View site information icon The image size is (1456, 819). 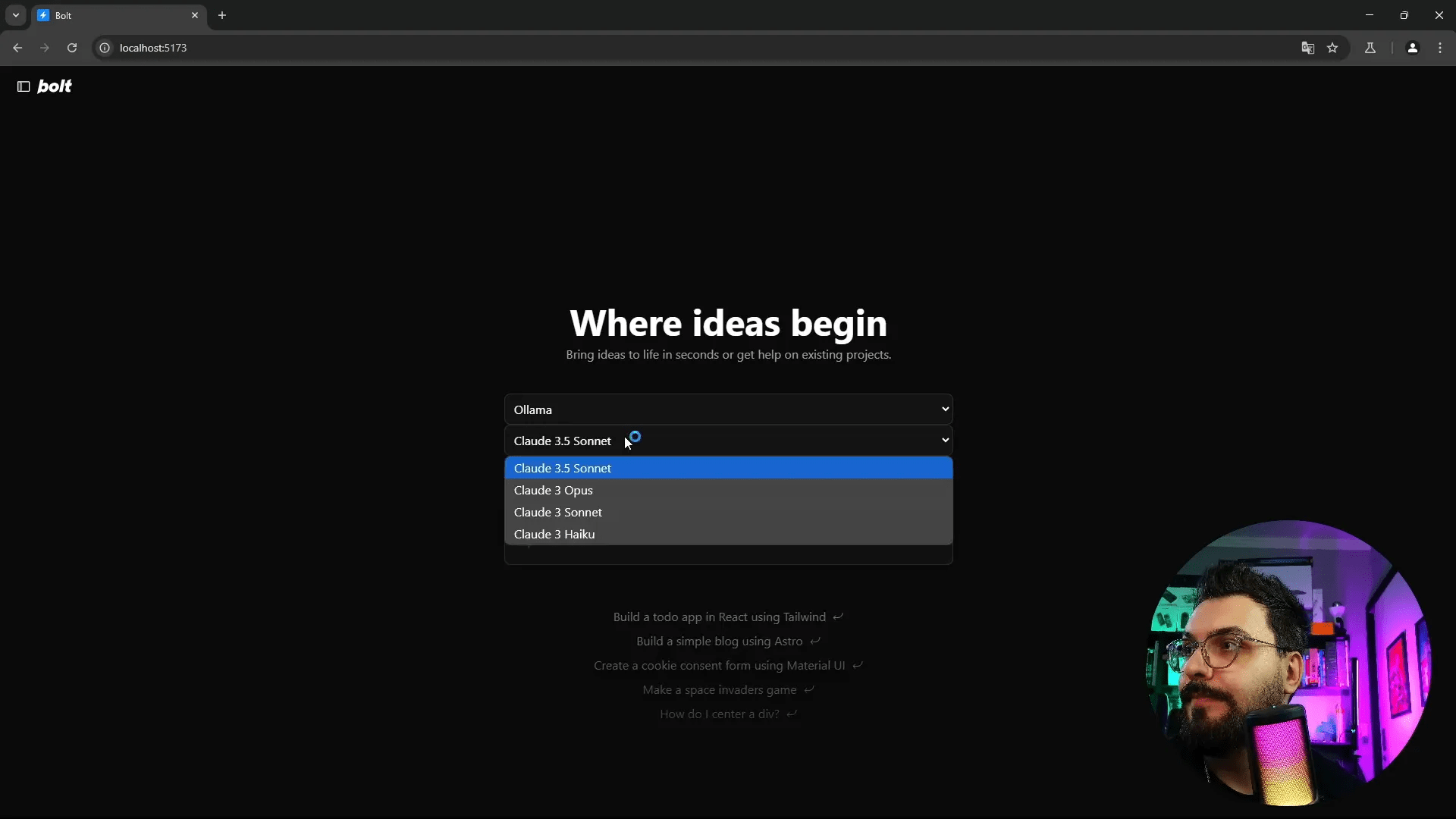105,48
